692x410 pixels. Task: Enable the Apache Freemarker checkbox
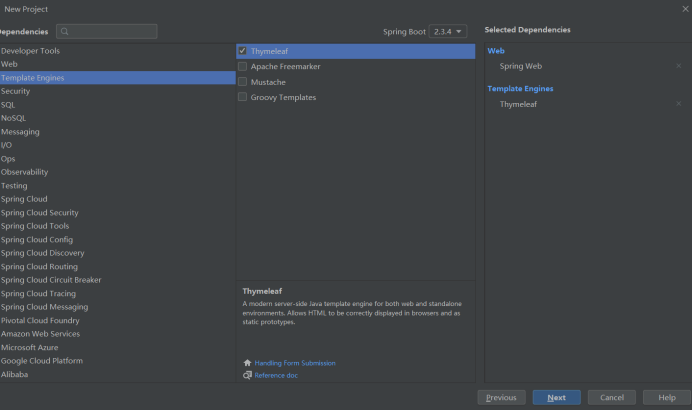pyautogui.click(x=243, y=67)
